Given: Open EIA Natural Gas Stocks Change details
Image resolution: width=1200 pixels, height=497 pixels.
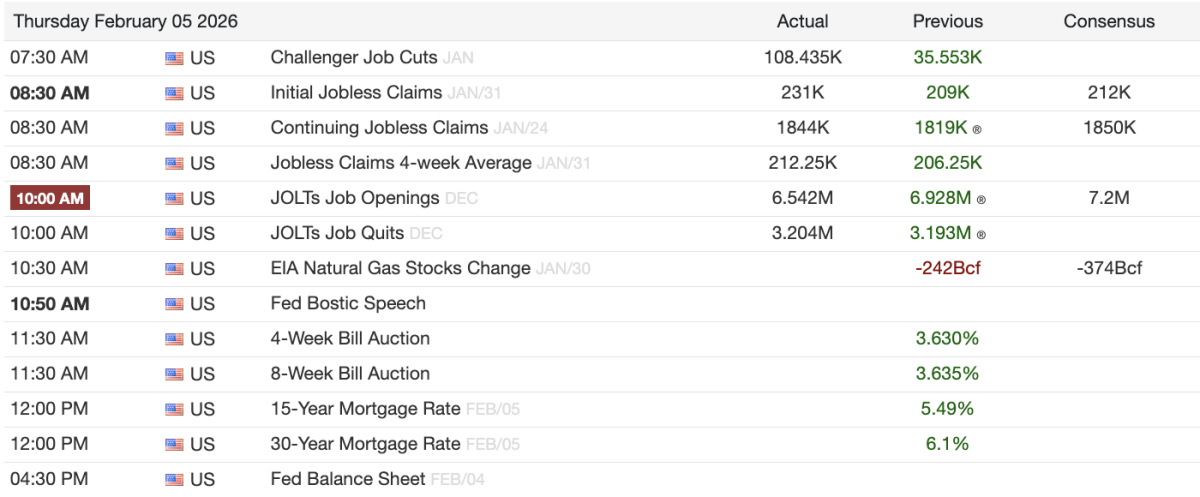Looking at the screenshot, I should [400, 268].
